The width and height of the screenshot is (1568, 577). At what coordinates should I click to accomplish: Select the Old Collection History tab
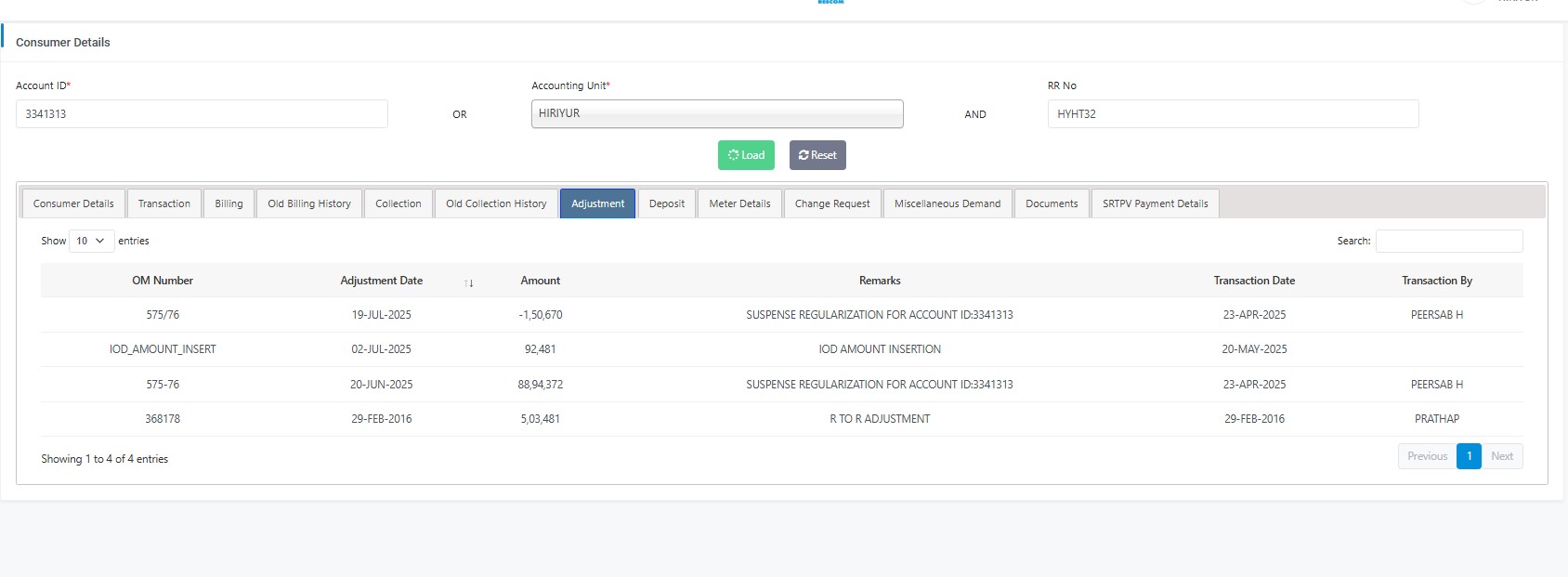tap(496, 203)
